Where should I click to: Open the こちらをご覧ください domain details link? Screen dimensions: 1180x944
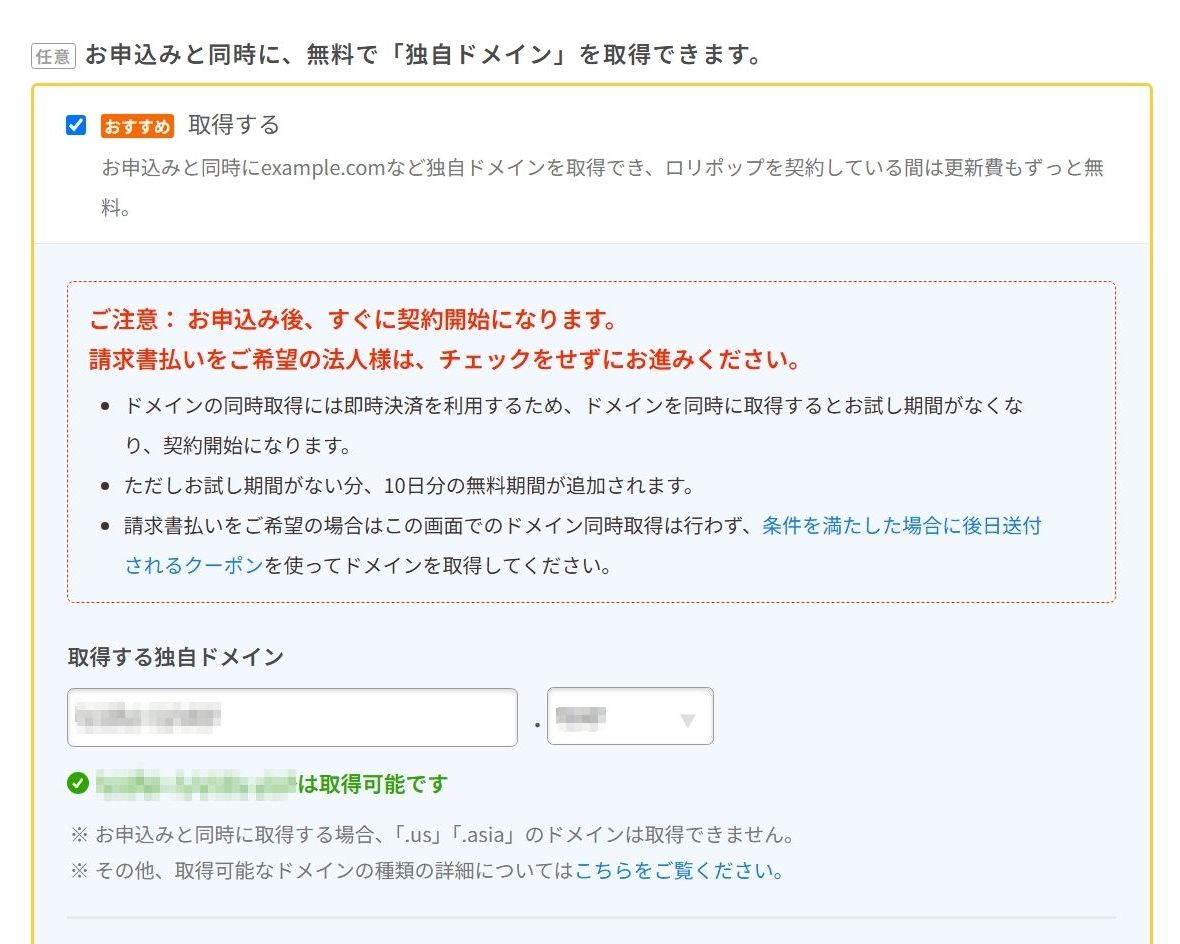679,871
